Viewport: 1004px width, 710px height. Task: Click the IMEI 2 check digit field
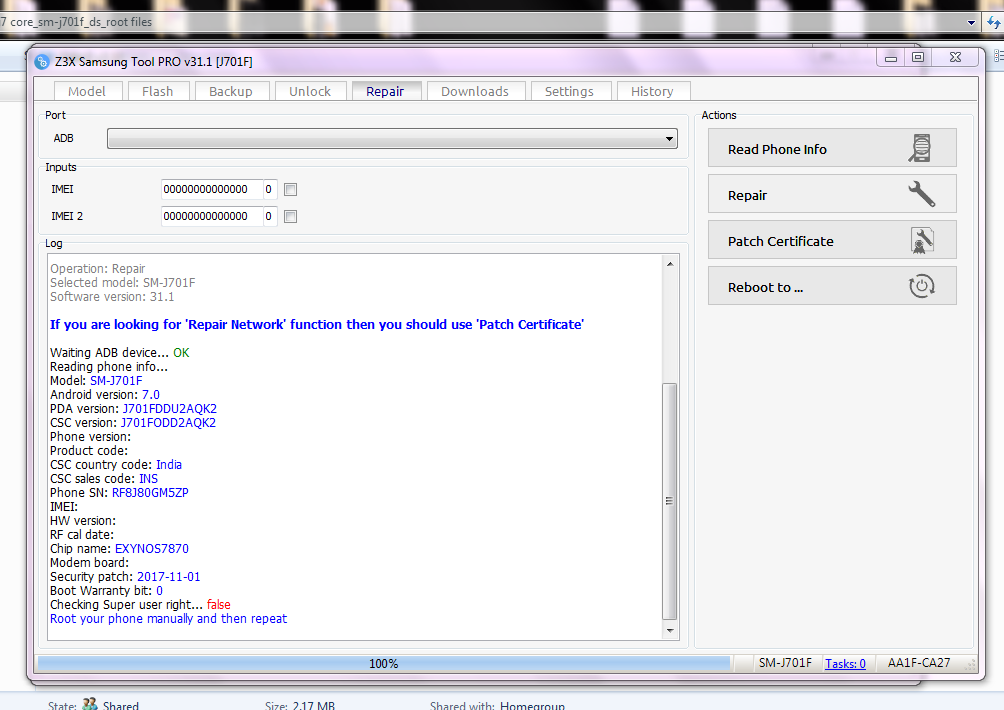point(270,216)
